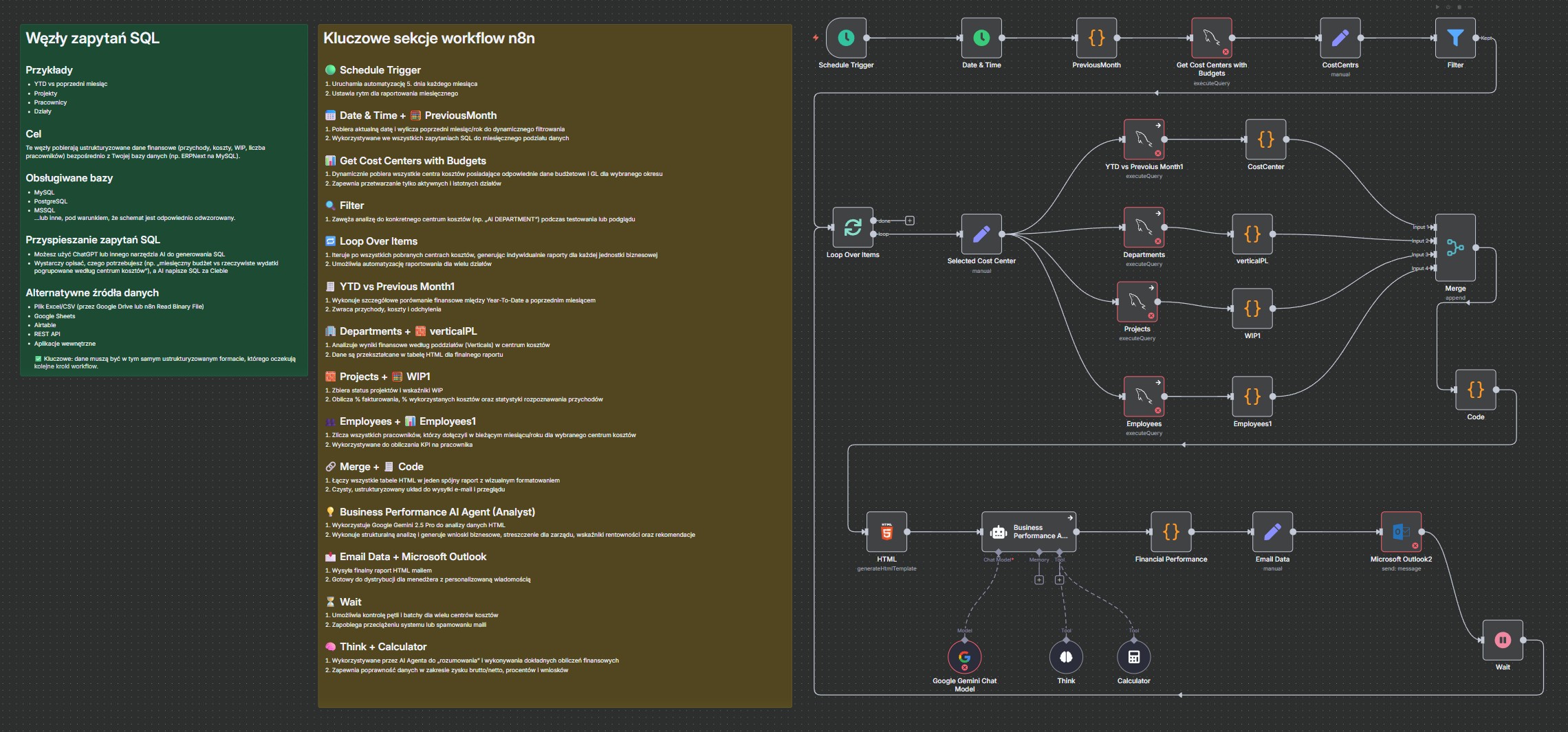
Task: Select the Employees query node
Action: (x=1144, y=397)
